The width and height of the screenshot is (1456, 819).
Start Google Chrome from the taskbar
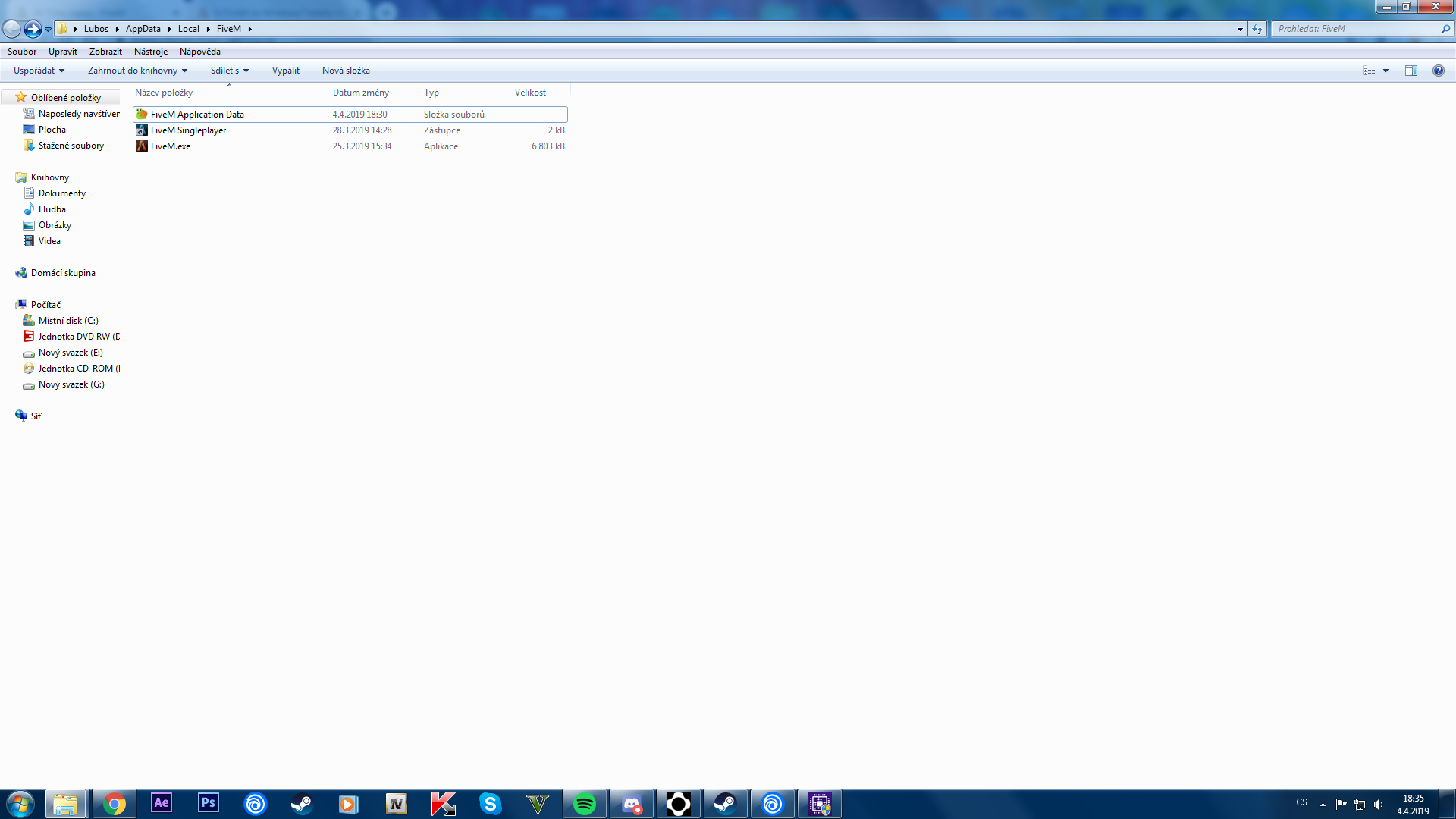[115, 804]
